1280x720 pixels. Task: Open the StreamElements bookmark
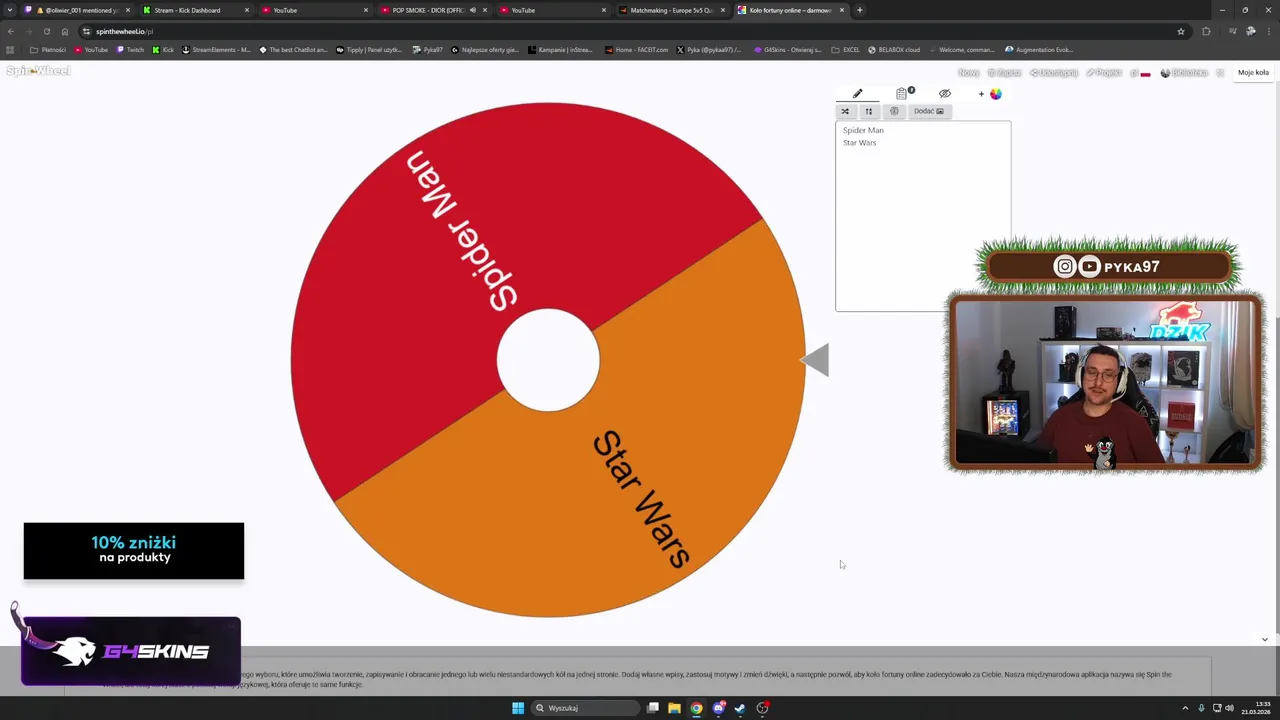(x=216, y=49)
